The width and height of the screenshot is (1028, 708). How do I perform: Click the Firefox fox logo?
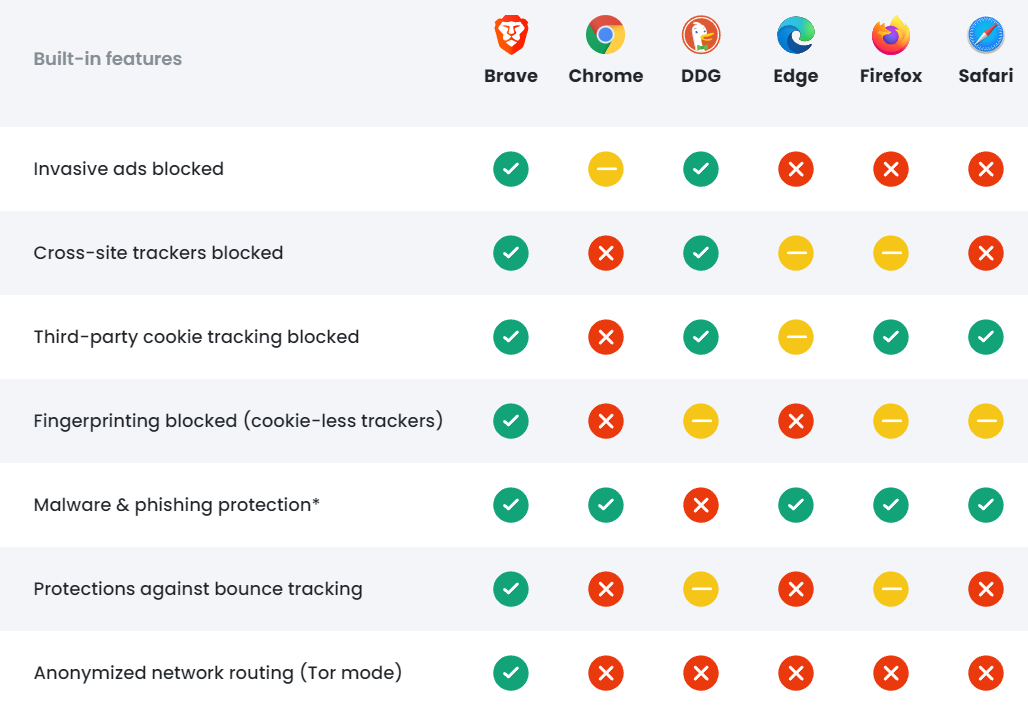click(x=891, y=35)
